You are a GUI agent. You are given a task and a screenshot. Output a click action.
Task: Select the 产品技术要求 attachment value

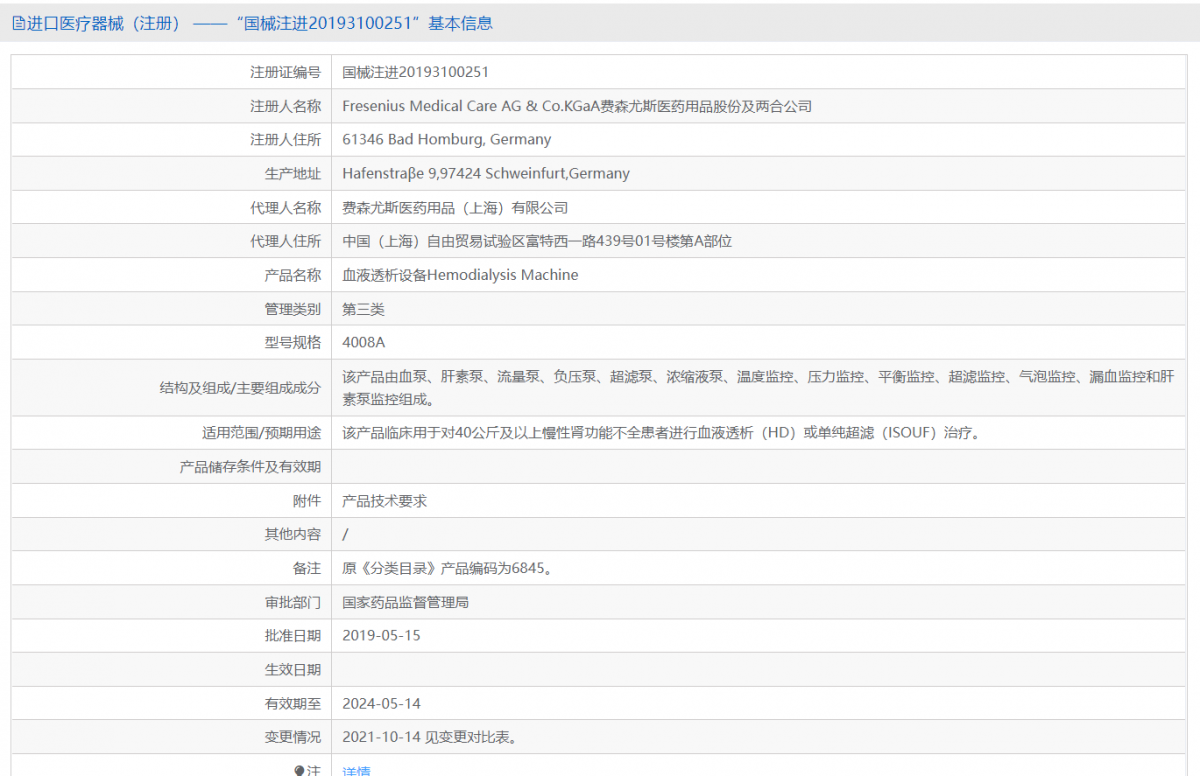tap(384, 501)
